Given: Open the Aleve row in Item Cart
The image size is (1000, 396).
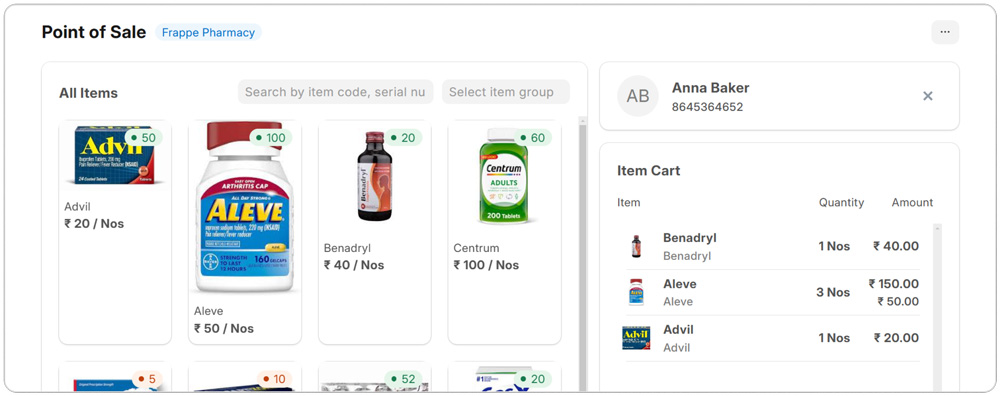Looking at the screenshot, I should pyautogui.click(x=773, y=292).
